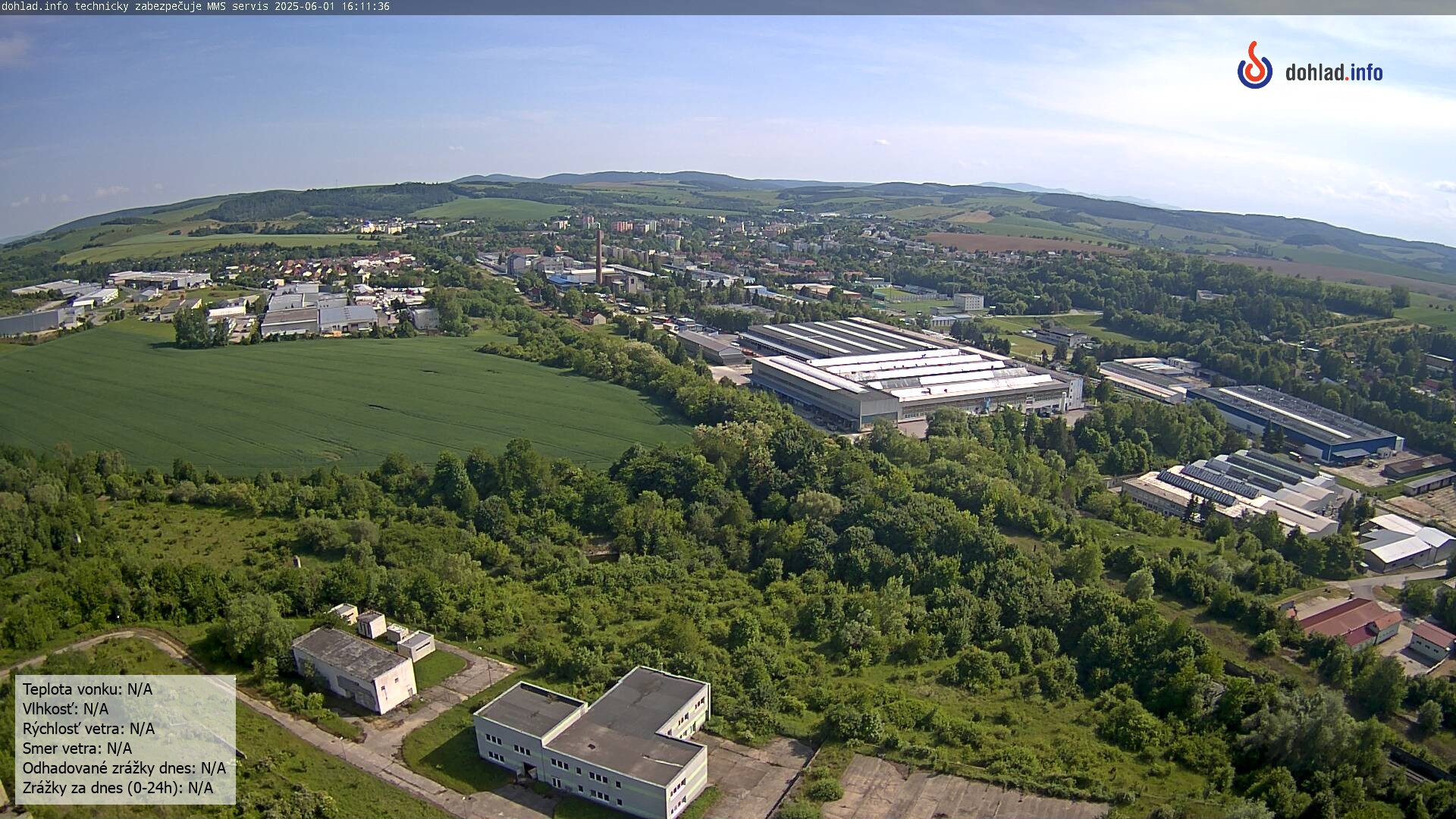Image resolution: width=1456 pixels, height=819 pixels.
Task: Click the 'Vlhkosť: N/A' reading
Action: tap(65, 709)
